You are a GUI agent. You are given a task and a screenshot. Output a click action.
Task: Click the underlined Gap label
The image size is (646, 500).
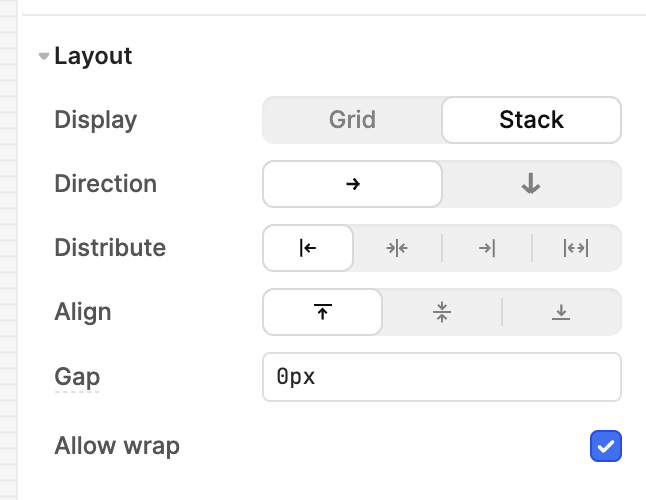click(x=77, y=376)
